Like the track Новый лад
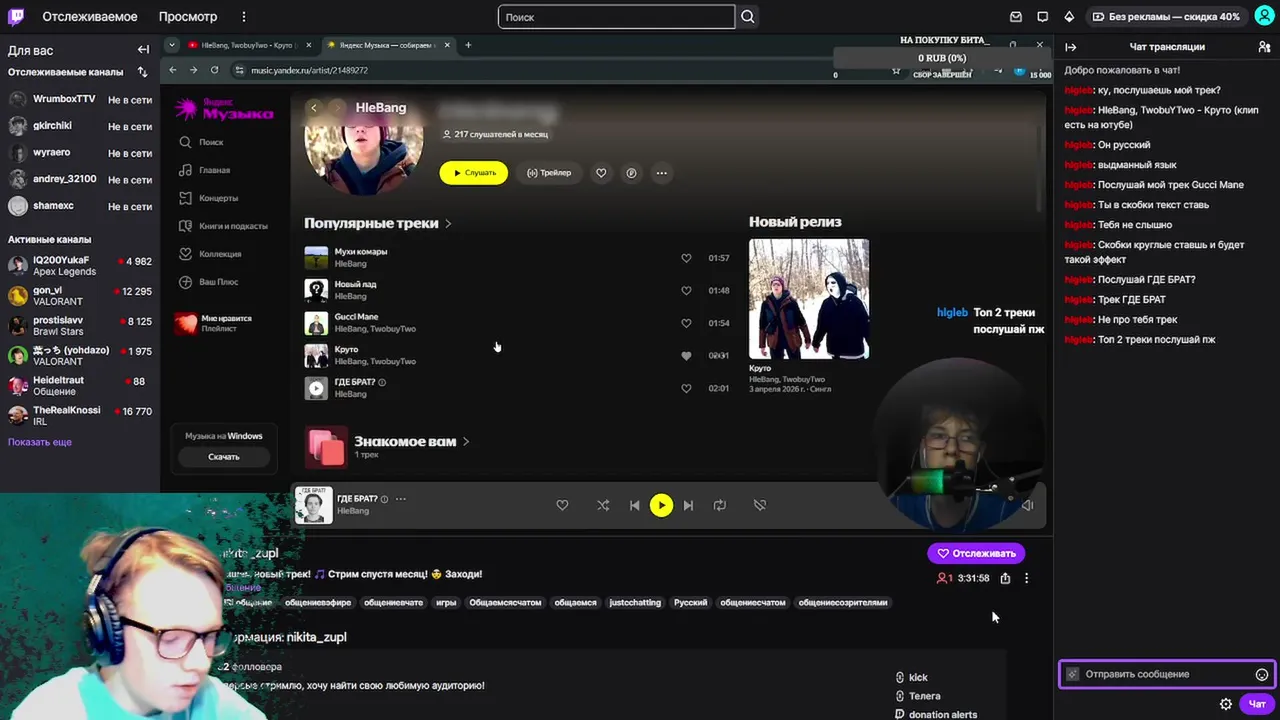The width and height of the screenshot is (1280, 720). coord(686,291)
